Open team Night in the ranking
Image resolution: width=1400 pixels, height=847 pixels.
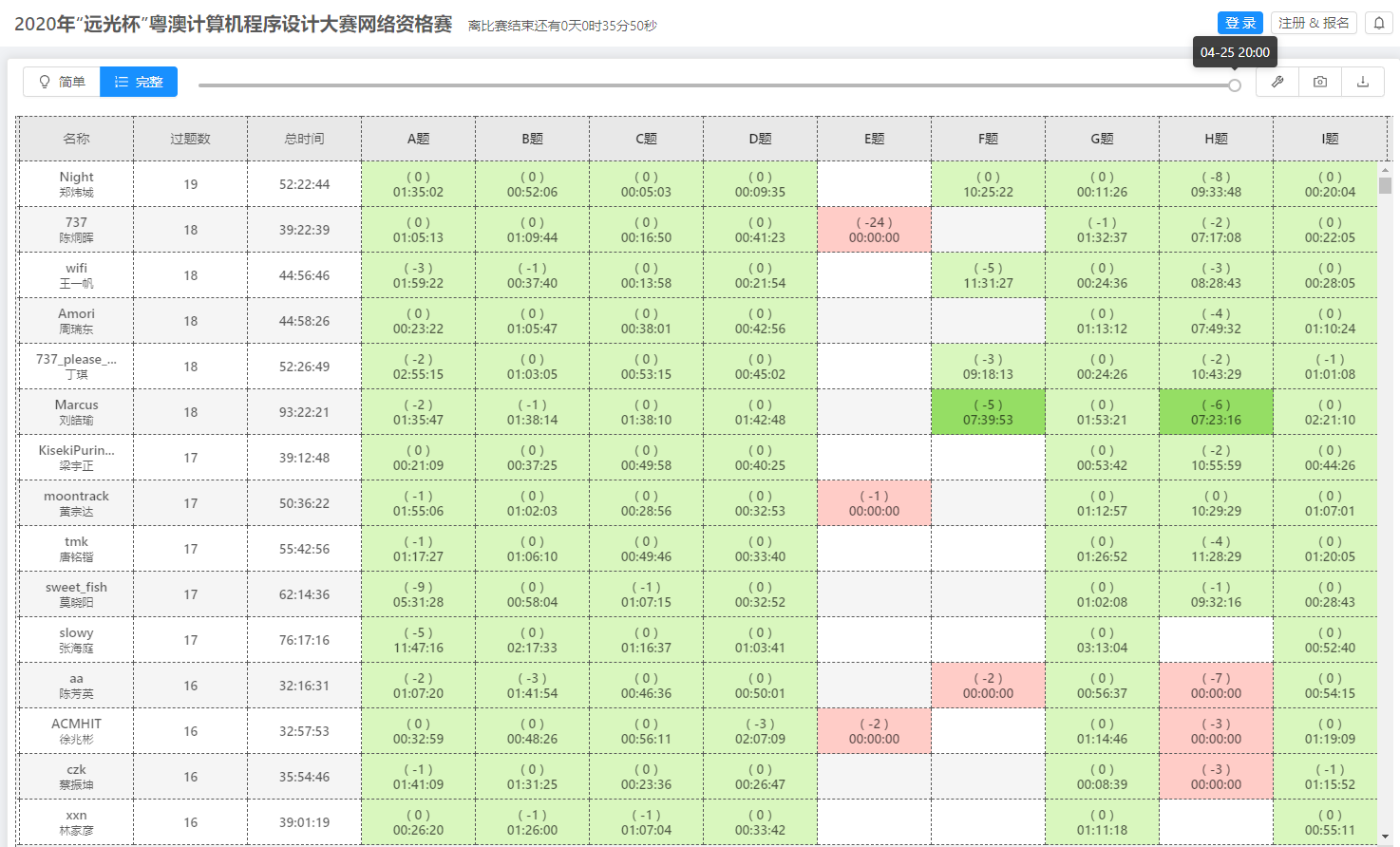click(x=76, y=184)
